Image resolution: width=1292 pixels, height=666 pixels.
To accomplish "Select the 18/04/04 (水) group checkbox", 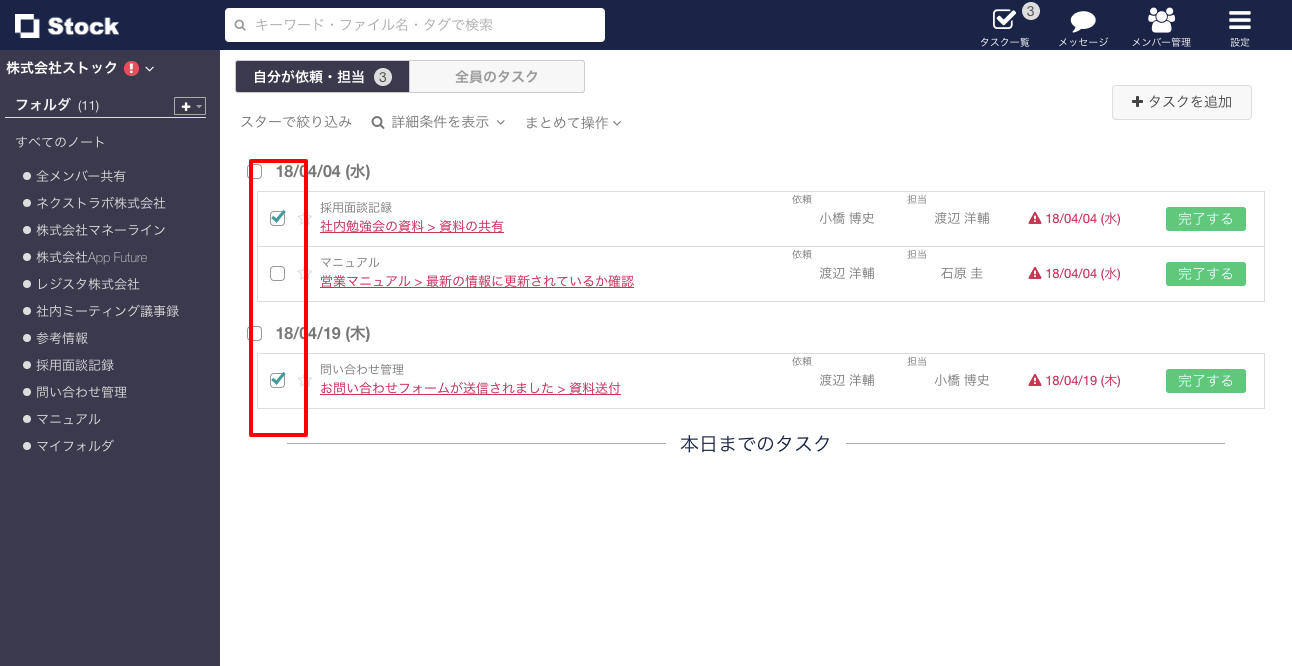I will 252,171.
